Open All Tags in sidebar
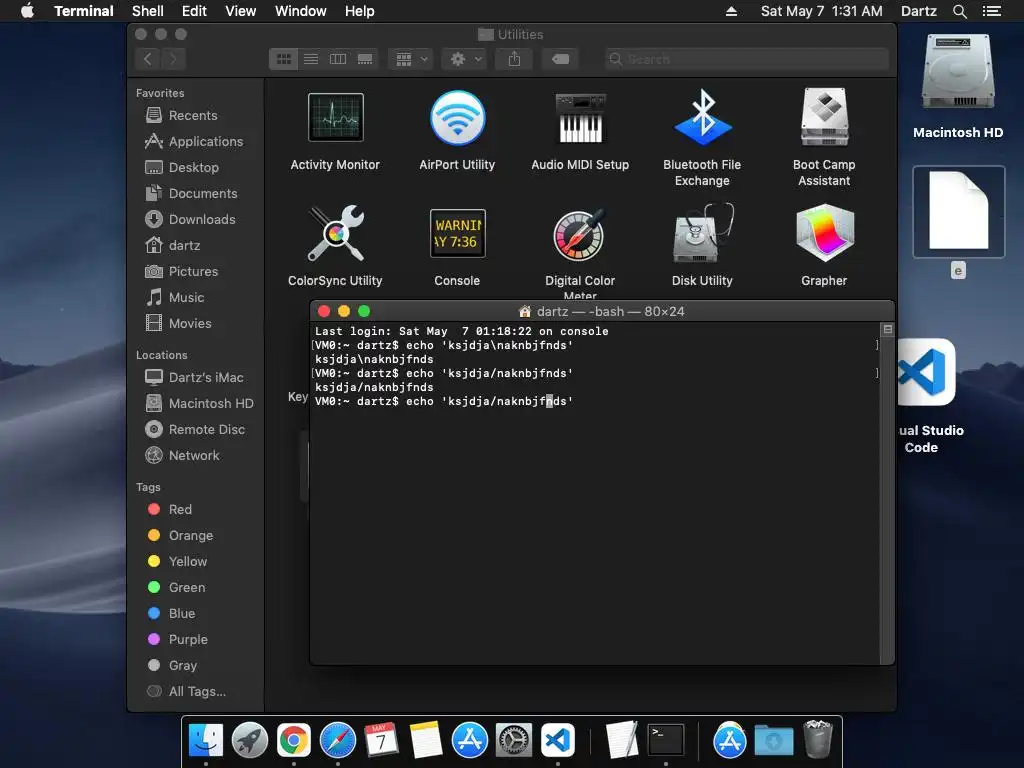 pos(187,692)
